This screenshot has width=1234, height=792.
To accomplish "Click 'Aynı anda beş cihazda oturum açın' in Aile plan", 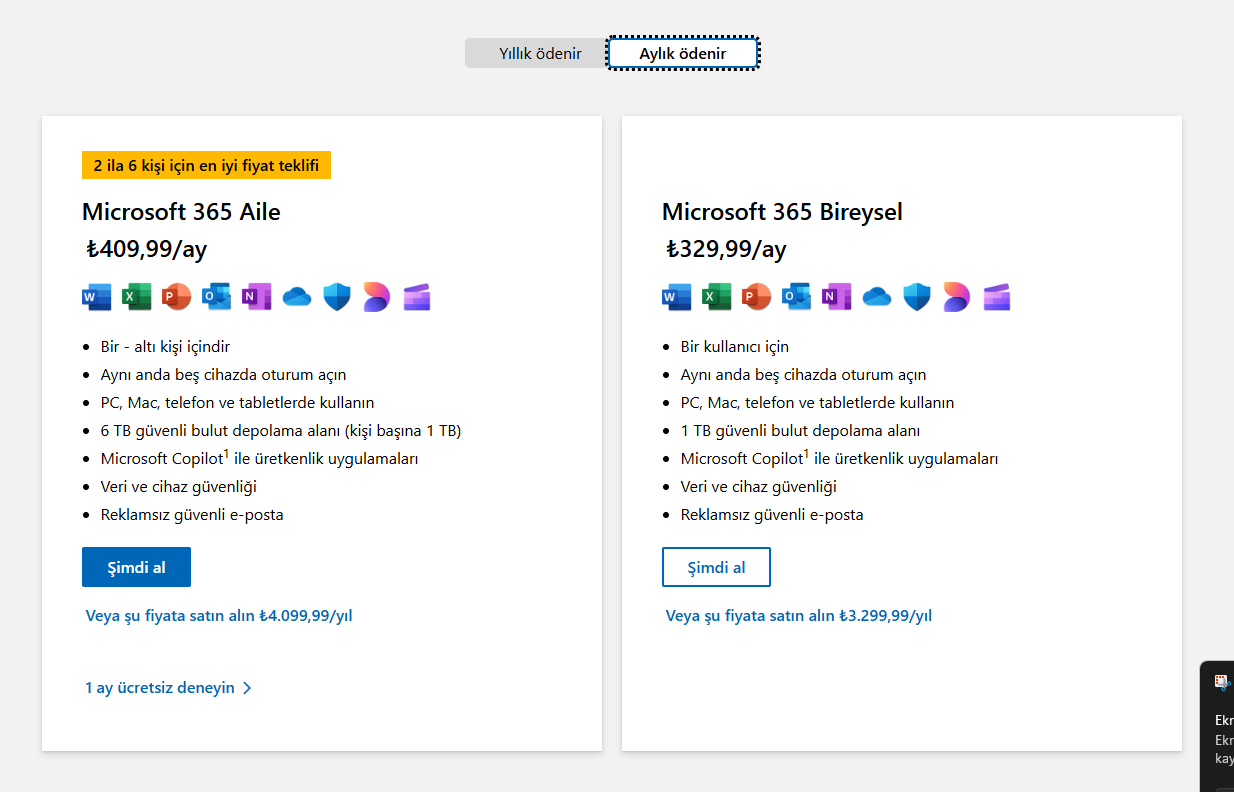I will [224, 375].
